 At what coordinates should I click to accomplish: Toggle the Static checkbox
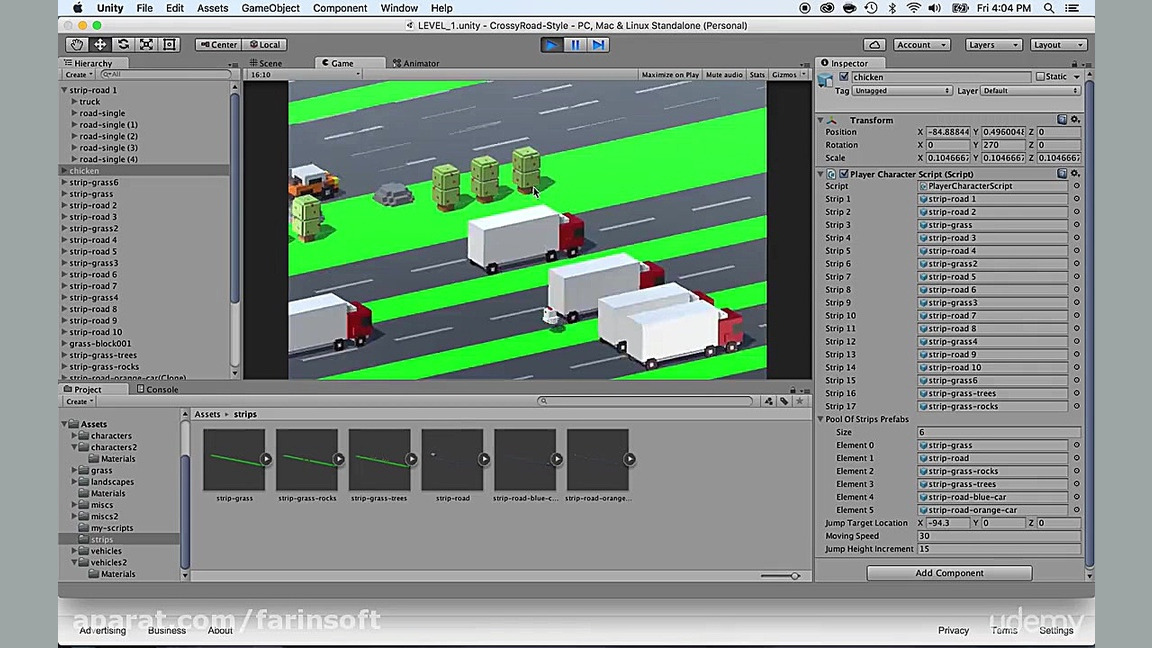(1040, 76)
